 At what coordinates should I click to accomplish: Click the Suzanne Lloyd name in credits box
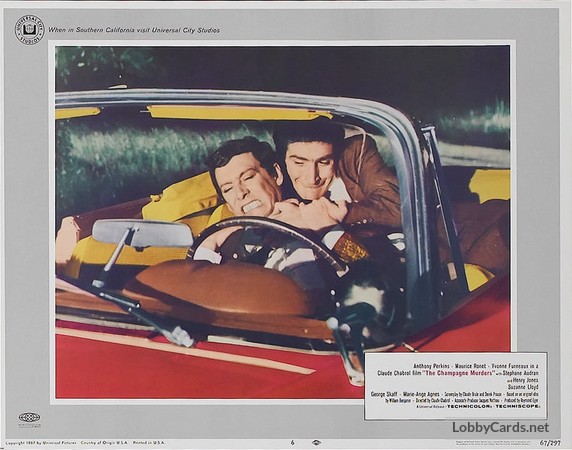(x=523, y=387)
